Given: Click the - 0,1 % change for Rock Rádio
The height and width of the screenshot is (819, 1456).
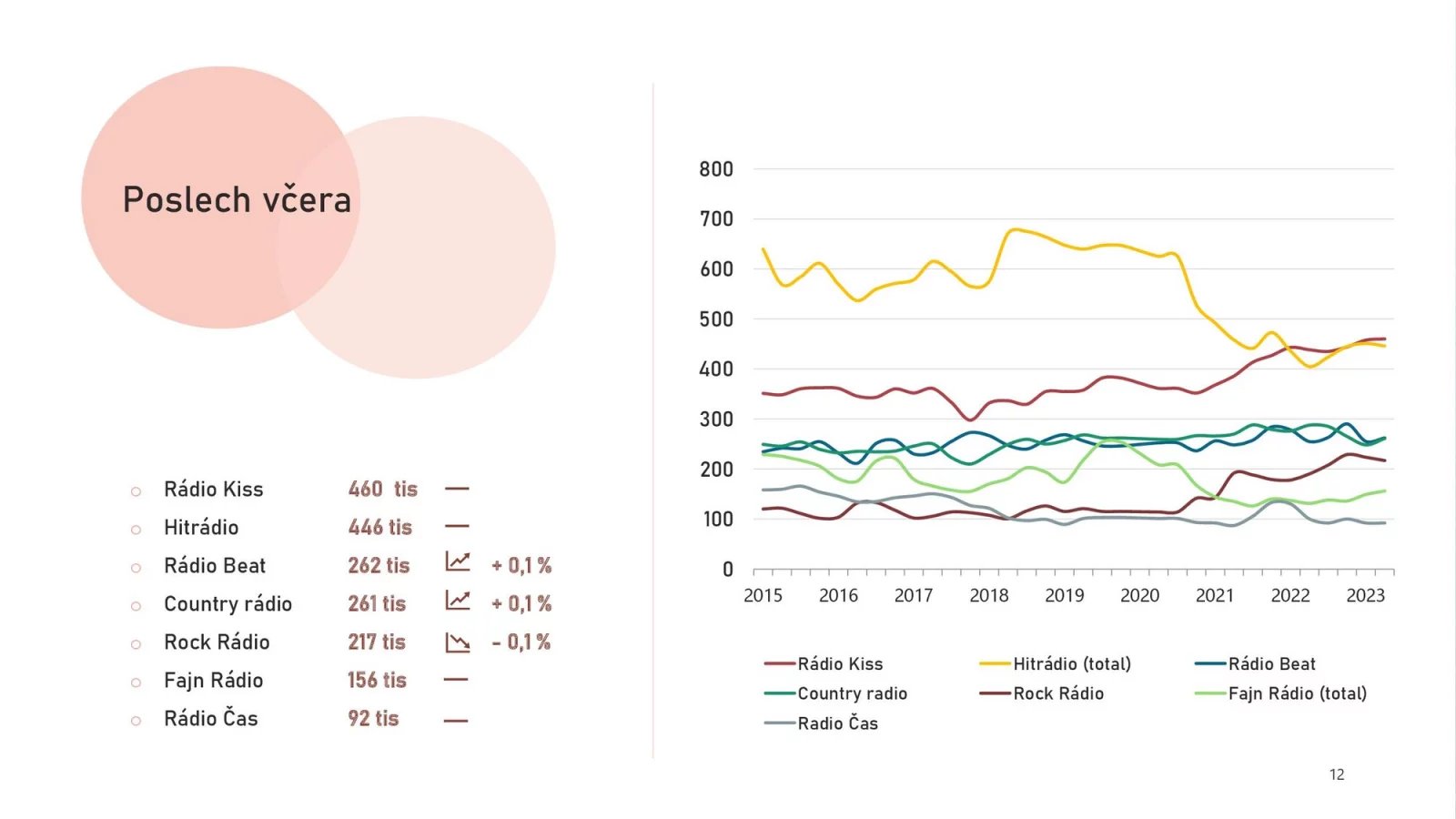Looking at the screenshot, I should [x=521, y=642].
